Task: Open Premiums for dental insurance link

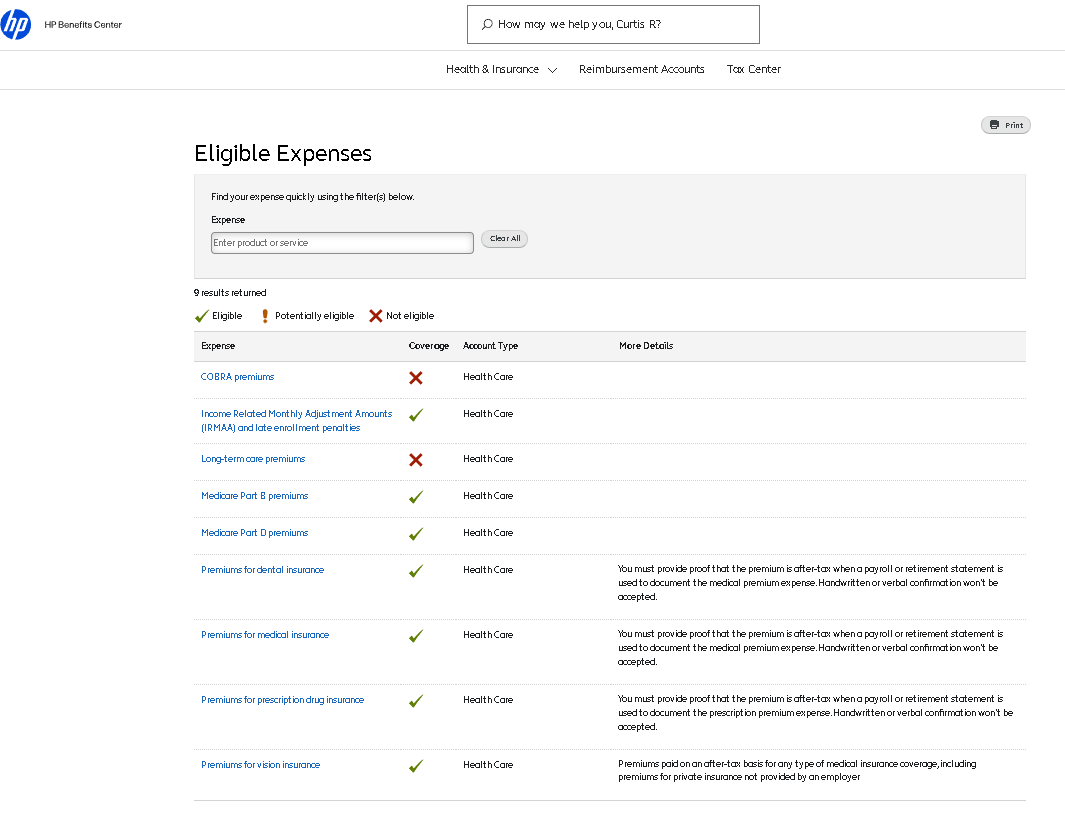Action: coord(262,570)
